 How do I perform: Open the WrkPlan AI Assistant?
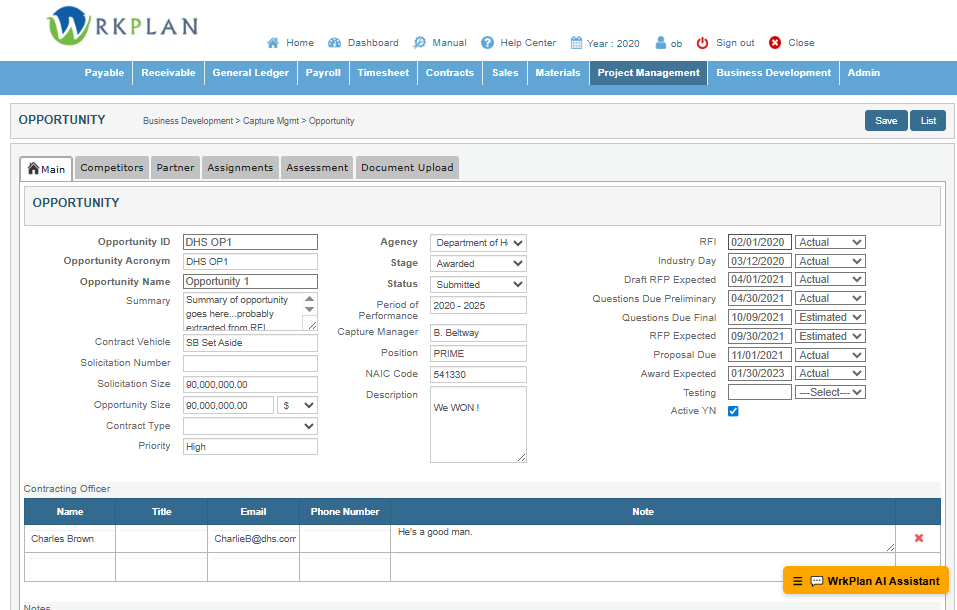tap(866, 581)
